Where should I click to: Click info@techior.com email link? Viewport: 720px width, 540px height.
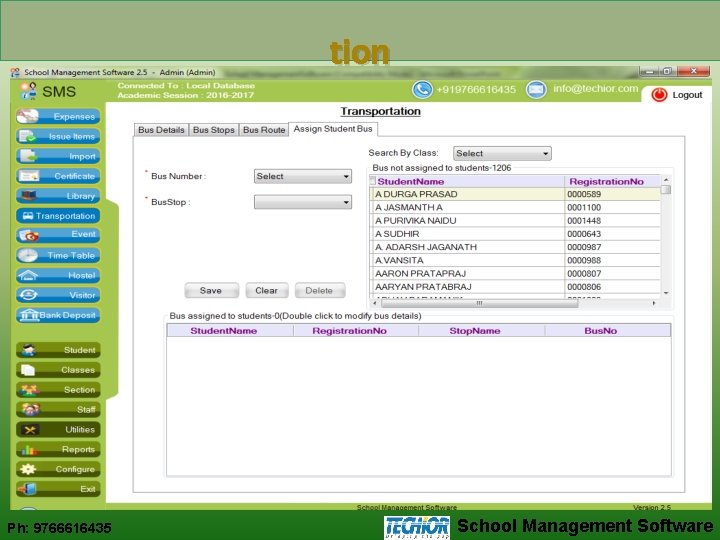click(x=596, y=88)
